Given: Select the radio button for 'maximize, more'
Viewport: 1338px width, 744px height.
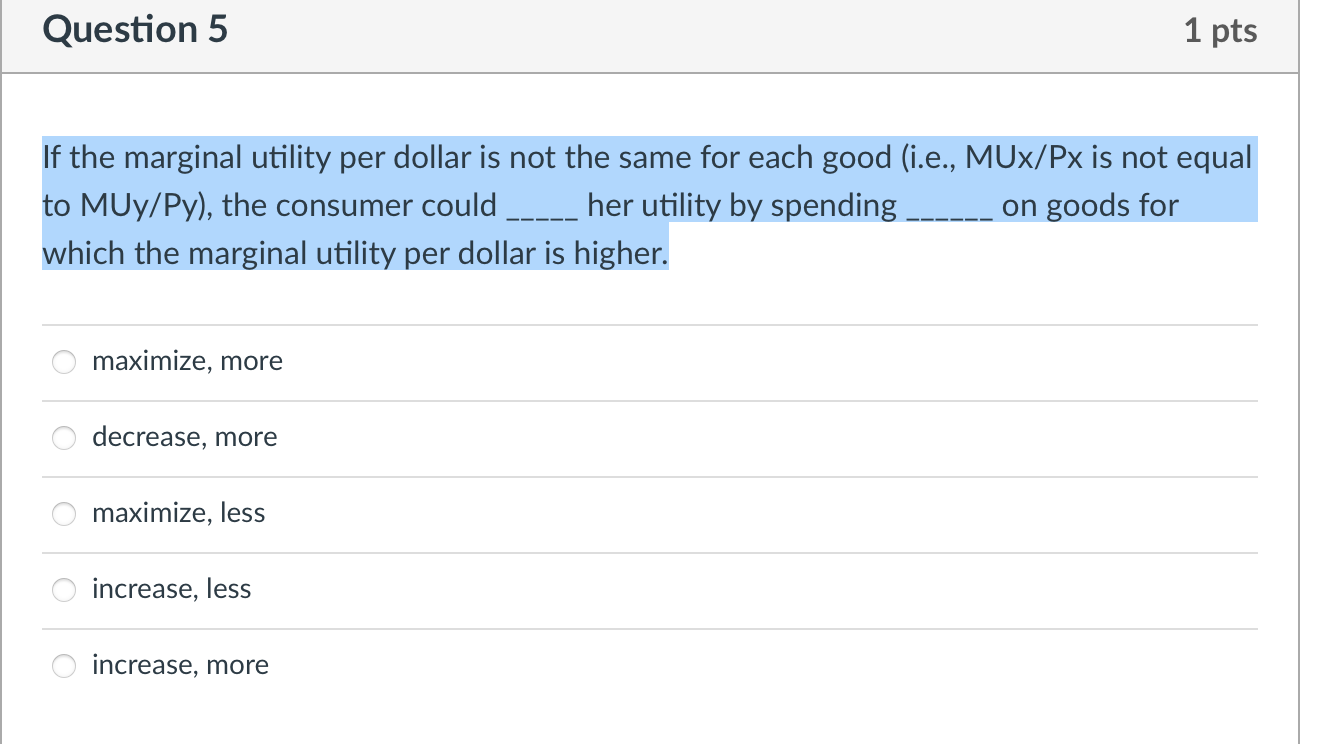Looking at the screenshot, I should 63,362.
